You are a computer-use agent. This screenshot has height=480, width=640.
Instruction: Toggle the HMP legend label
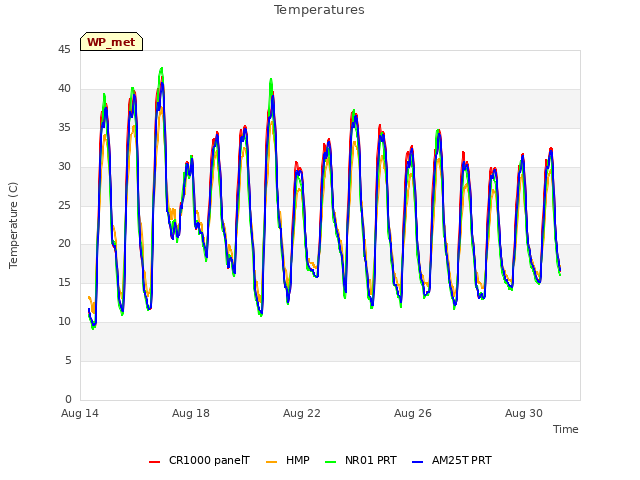(x=298, y=460)
